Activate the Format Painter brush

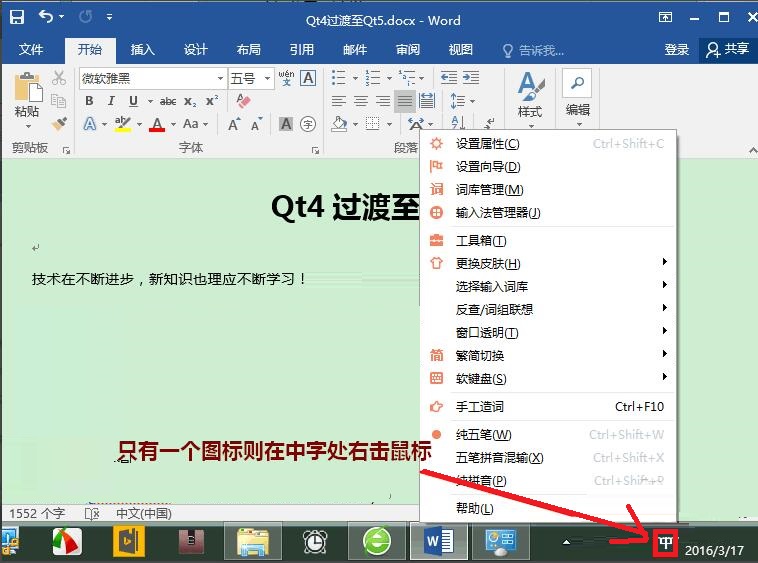pyautogui.click(x=59, y=124)
